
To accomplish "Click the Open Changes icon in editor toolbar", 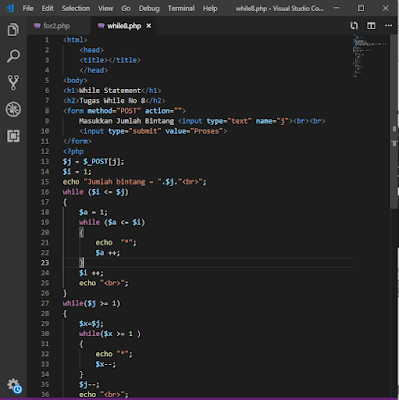I will [354, 26].
